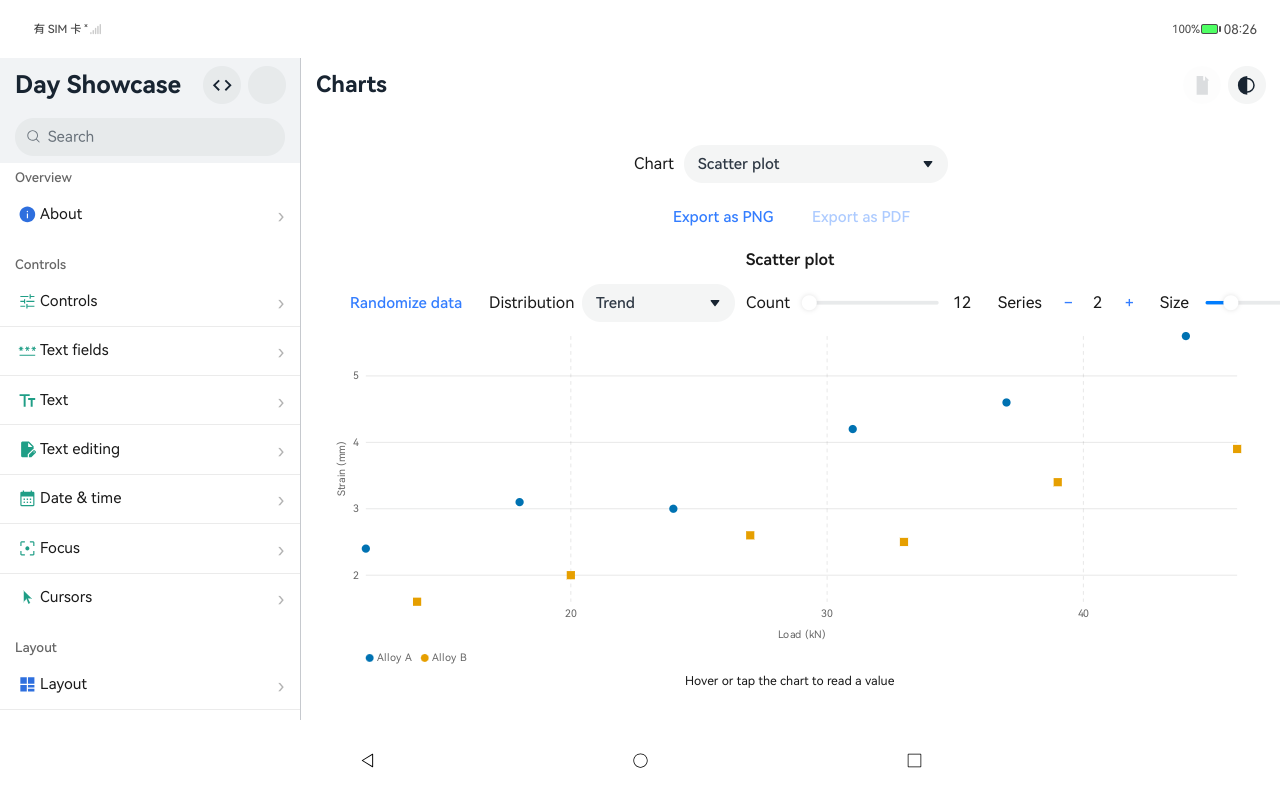Screen dimensions: 1280x800
Task: Click the document icon in the Charts header
Action: [x=1202, y=85]
